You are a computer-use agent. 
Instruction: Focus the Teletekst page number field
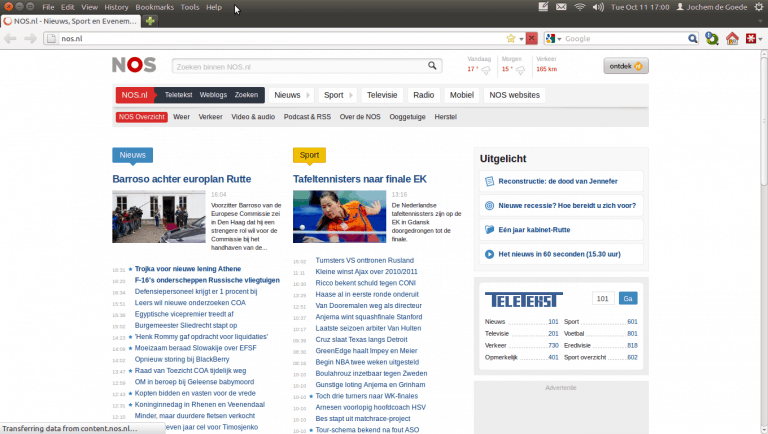pos(603,298)
